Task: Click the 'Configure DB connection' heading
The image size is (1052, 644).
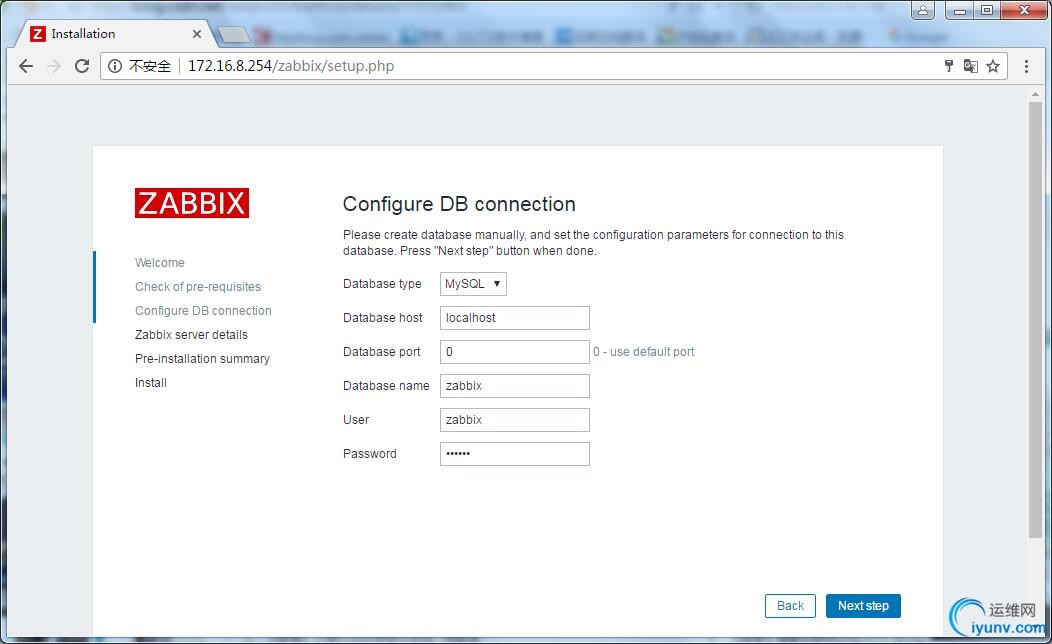Action: [459, 204]
